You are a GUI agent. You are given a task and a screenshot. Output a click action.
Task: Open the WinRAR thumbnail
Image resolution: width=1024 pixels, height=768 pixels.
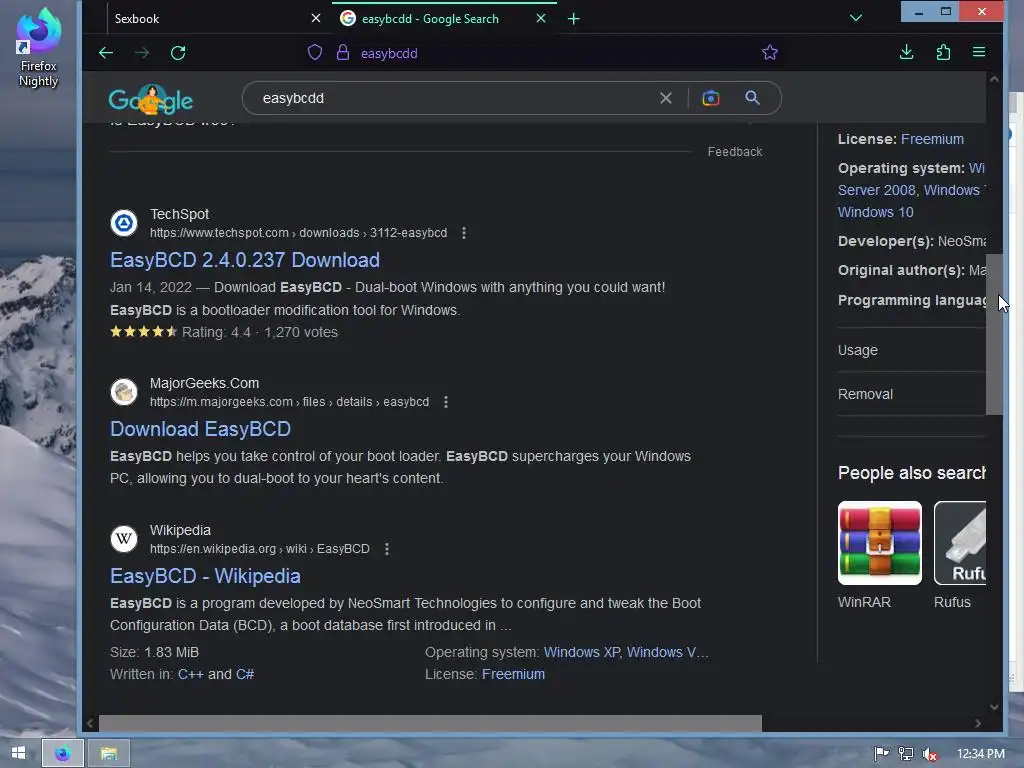[880, 543]
